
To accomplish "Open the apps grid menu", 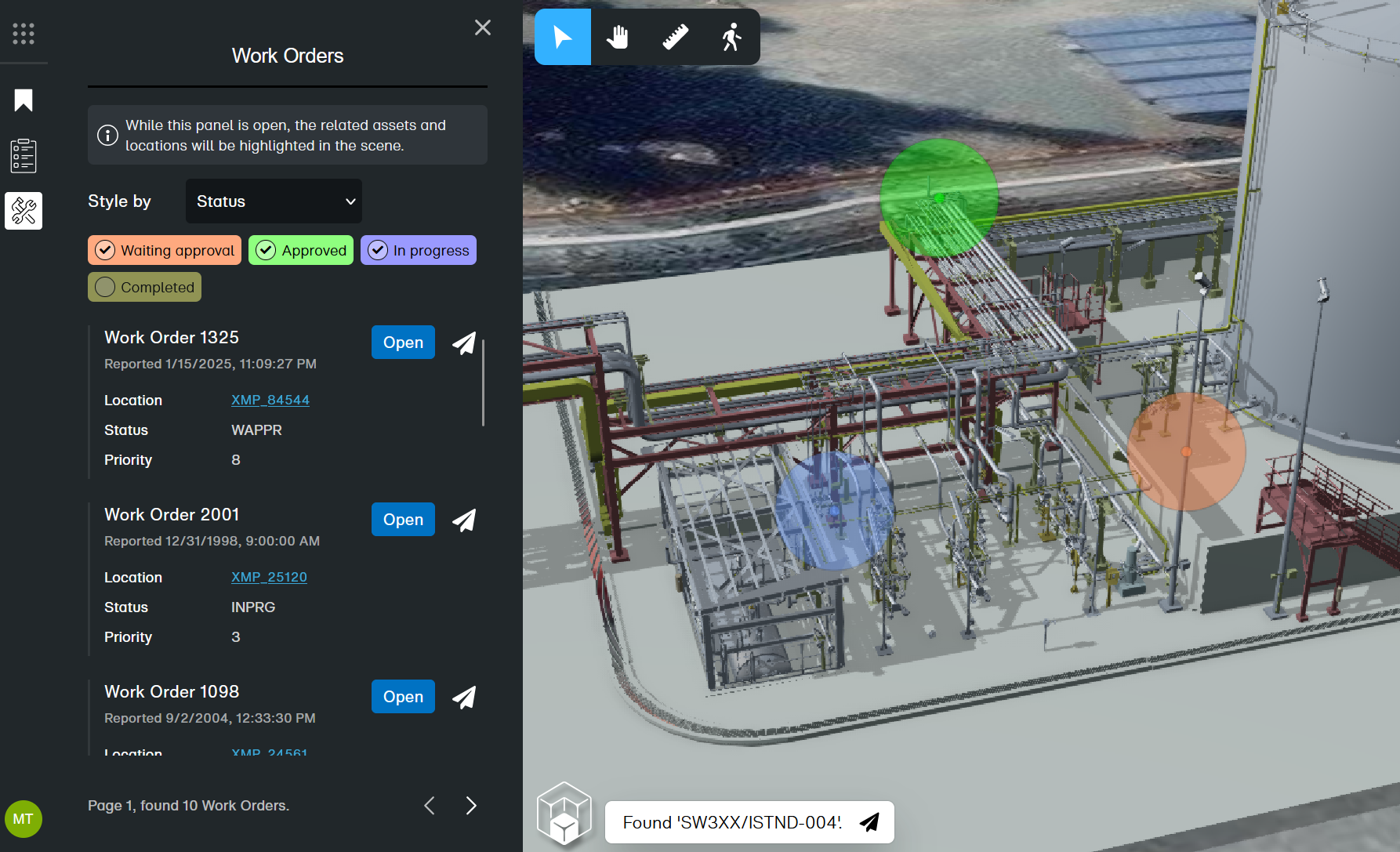I will (x=24, y=34).
